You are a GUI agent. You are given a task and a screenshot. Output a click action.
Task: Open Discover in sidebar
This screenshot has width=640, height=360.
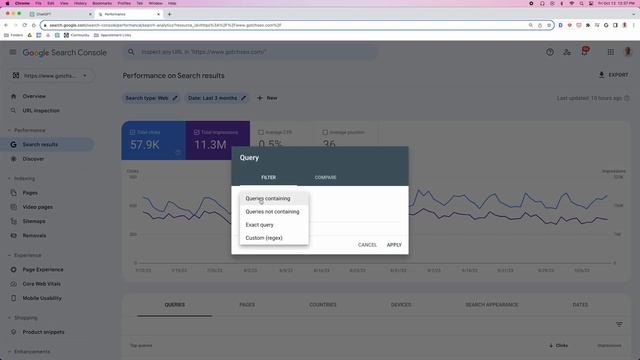click(x=33, y=159)
